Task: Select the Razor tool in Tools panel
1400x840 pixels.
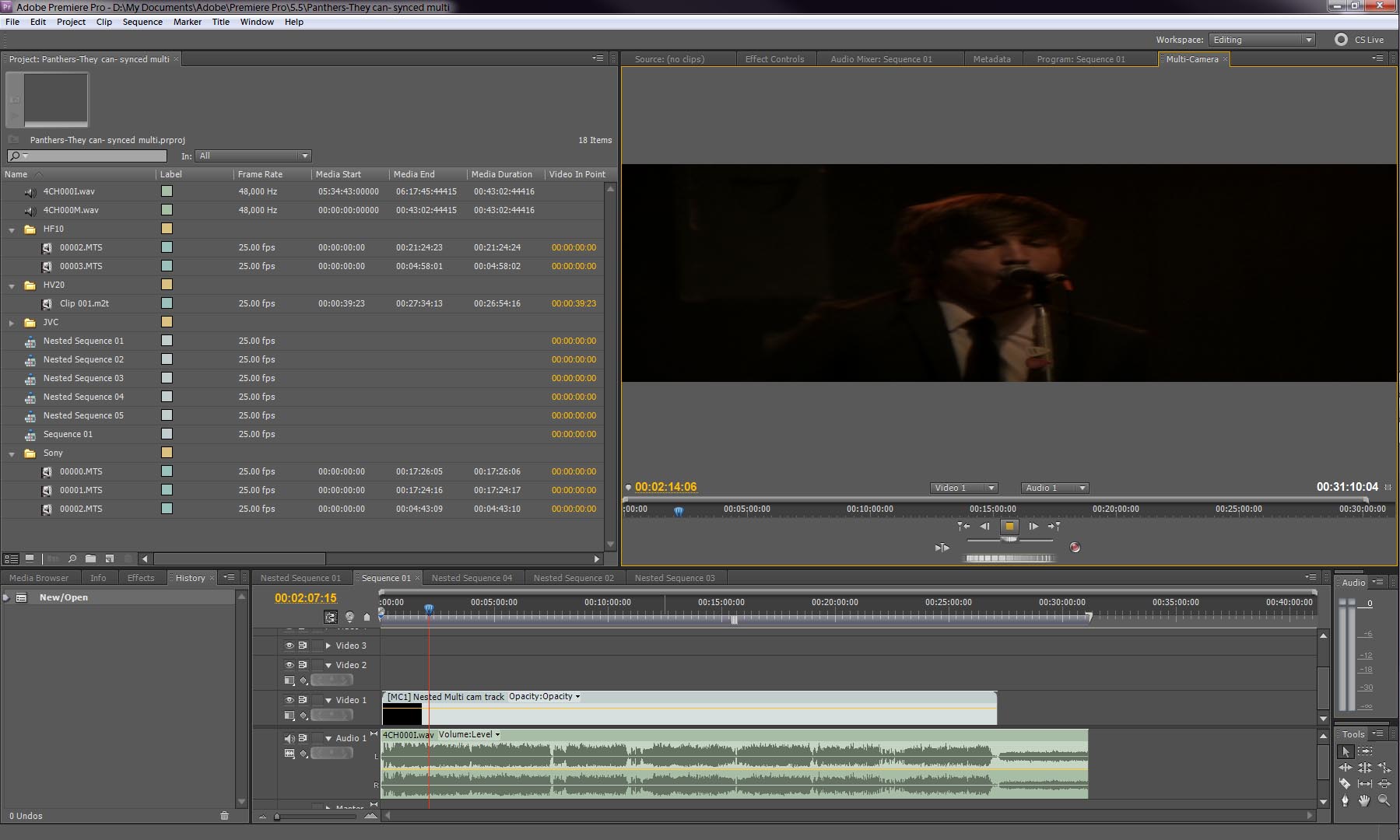Action: pyautogui.click(x=1345, y=783)
